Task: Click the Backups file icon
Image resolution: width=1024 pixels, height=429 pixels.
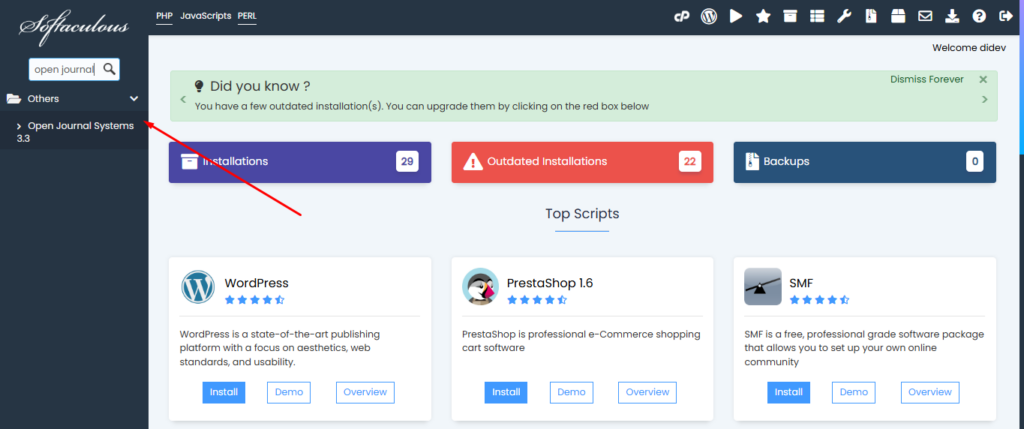Action: [752, 161]
